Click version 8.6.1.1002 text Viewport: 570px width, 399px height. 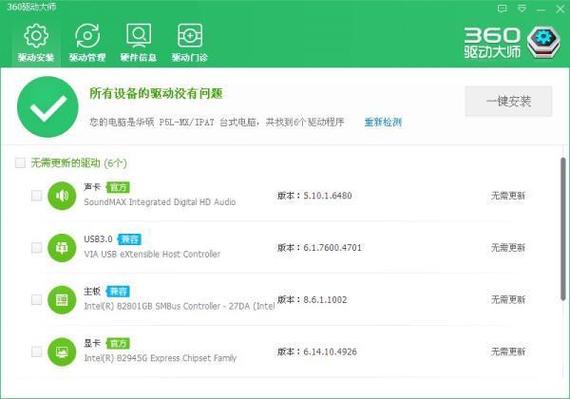pos(325,300)
